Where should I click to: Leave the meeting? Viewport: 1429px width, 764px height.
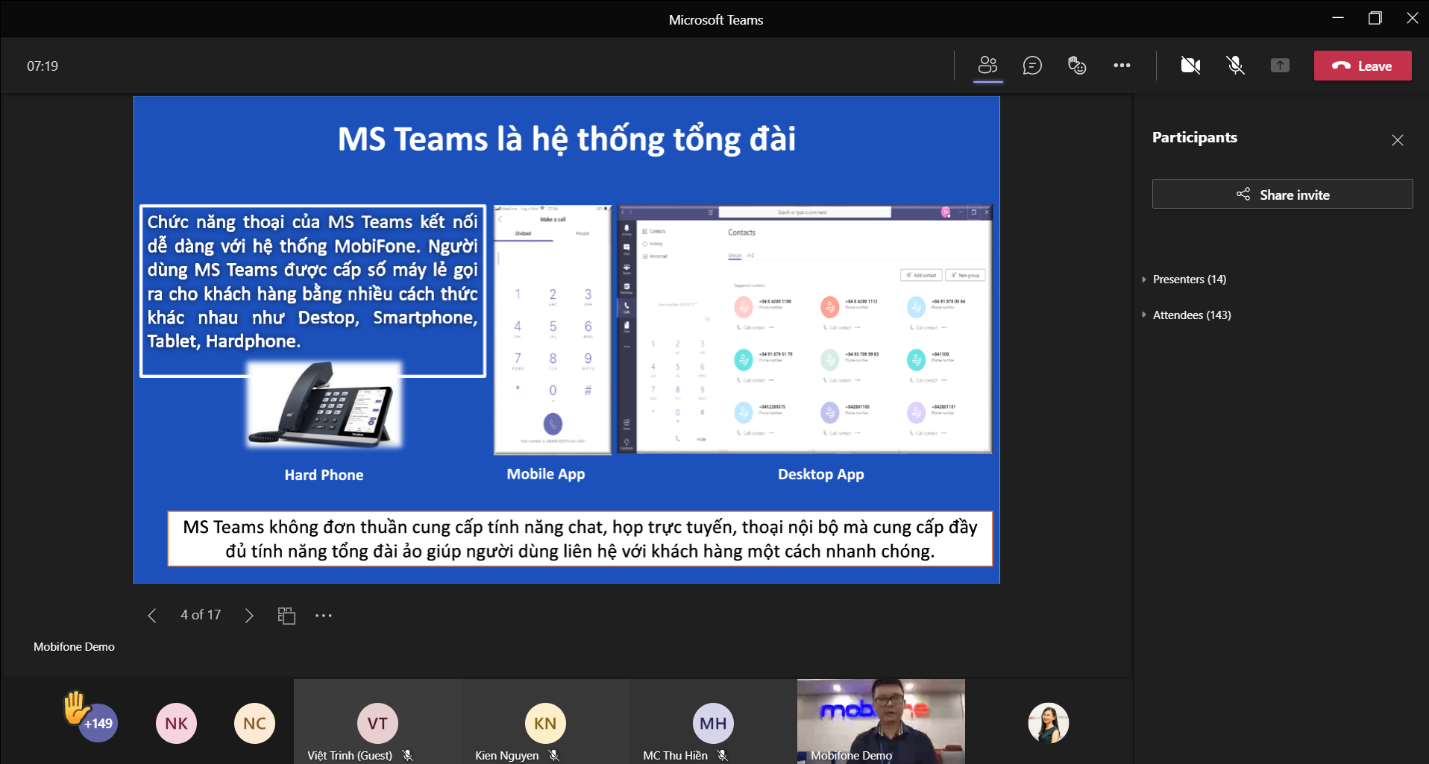pos(1363,66)
